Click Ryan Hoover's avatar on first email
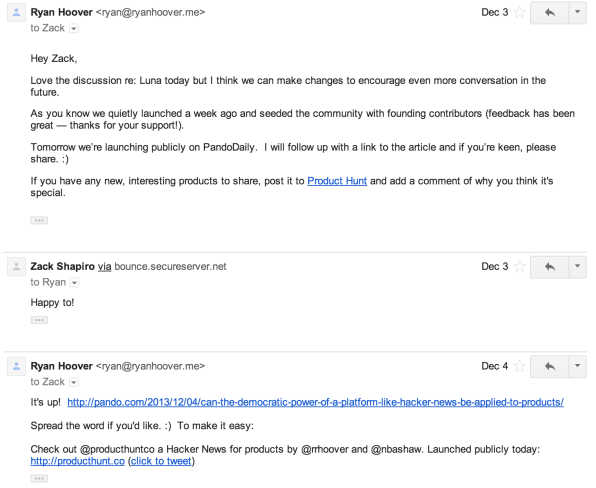Screen dimensions: 596x488 [x=16, y=13]
